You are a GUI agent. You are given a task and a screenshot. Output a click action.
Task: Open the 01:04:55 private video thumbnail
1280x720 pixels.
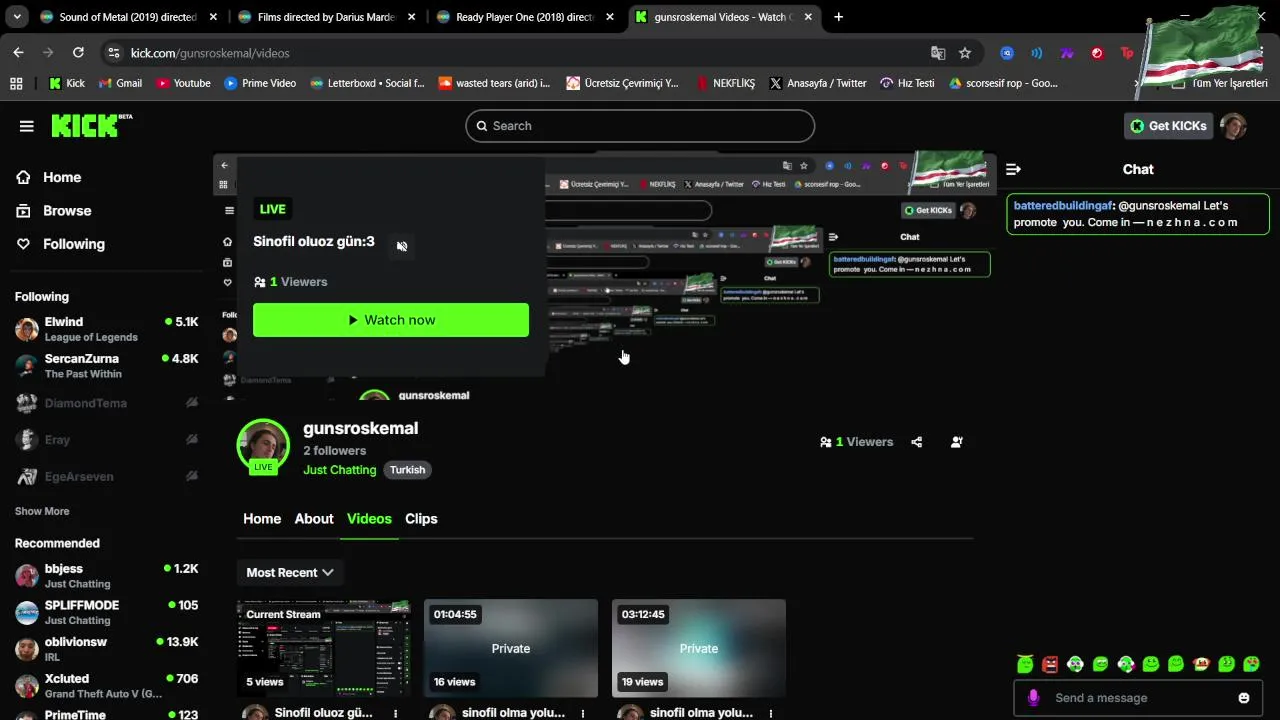click(x=511, y=648)
